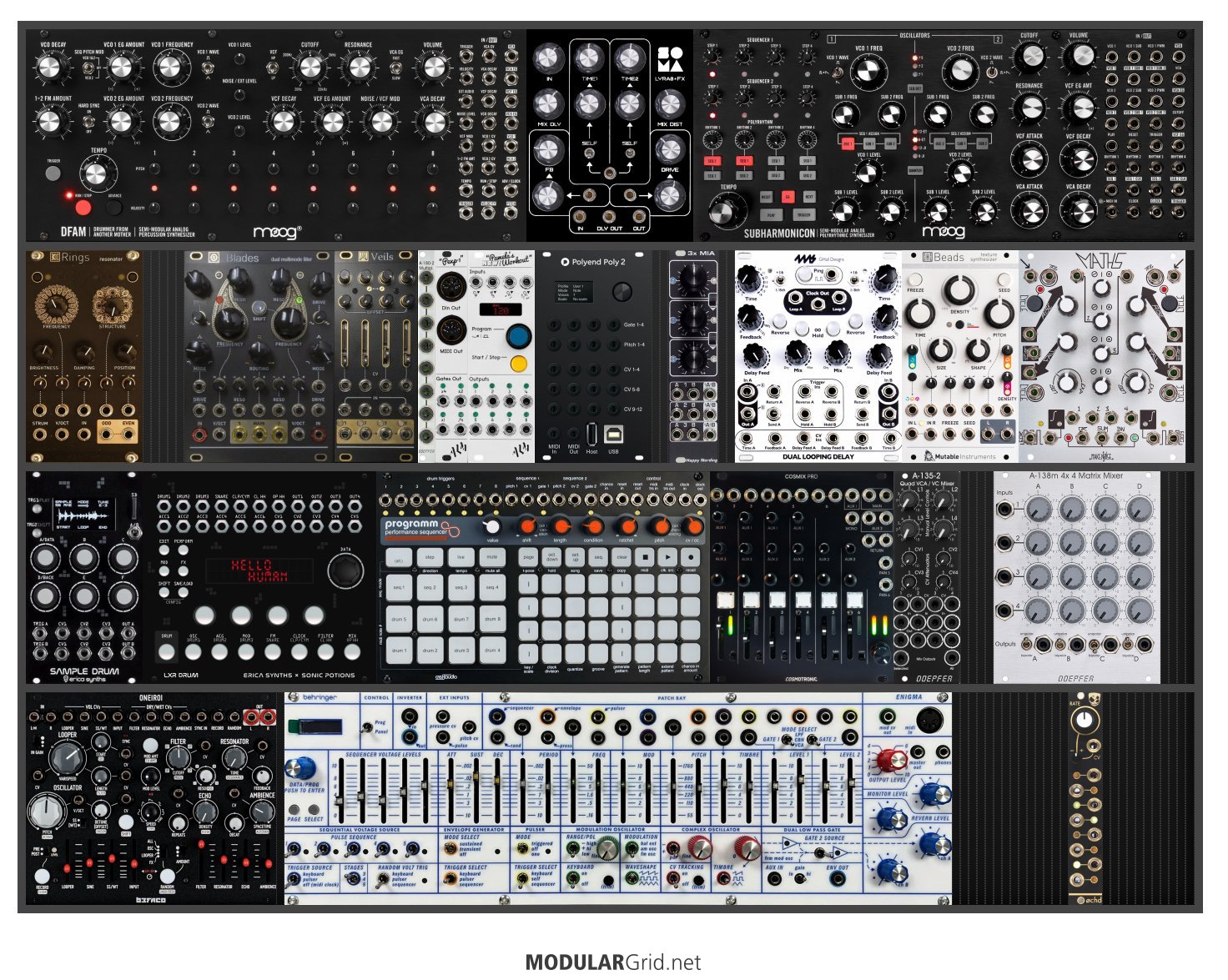Click the yellow Start/Stop button on Pamela's Workout
The image size is (1228, 980).
(518, 364)
